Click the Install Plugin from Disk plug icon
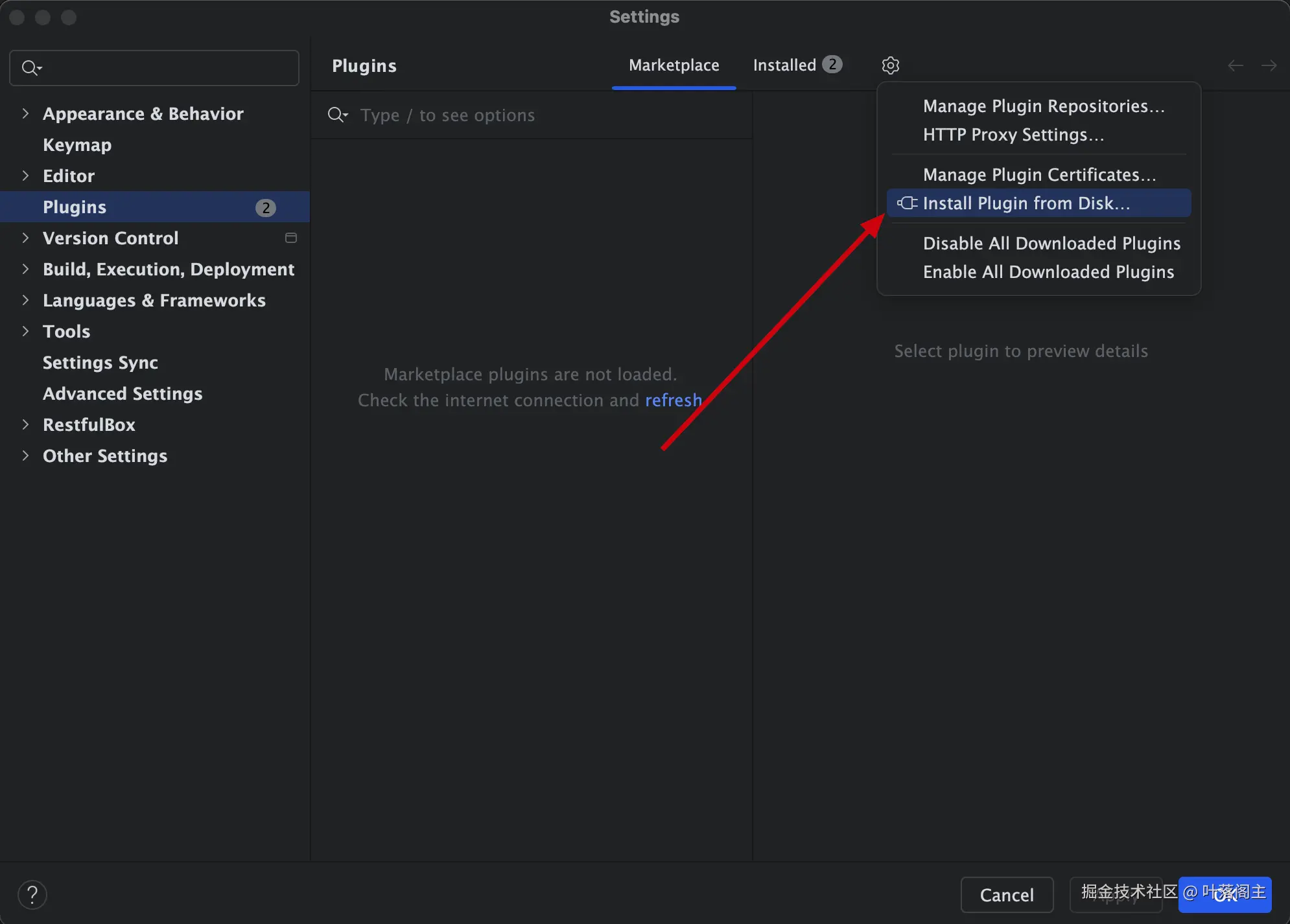 tap(907, 203)
